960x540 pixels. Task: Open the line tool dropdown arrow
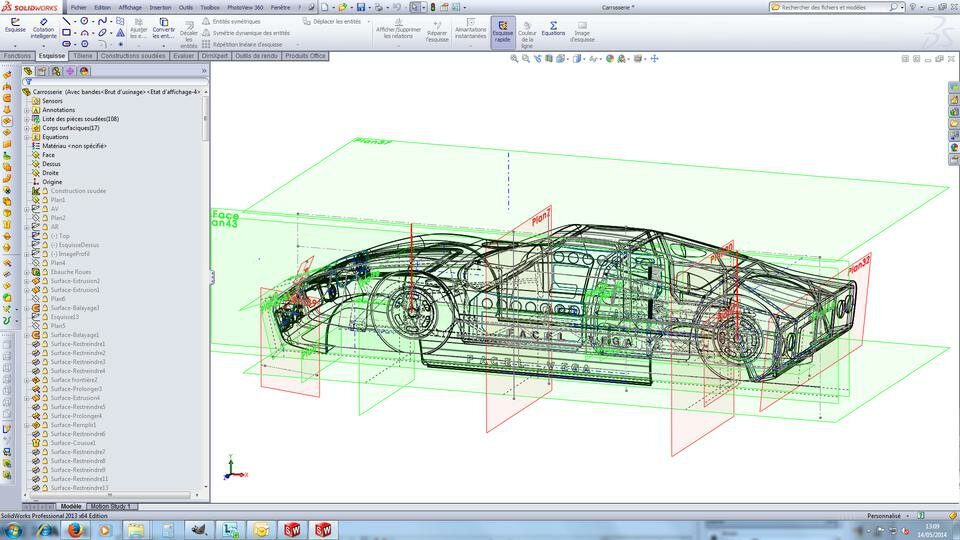(75, 21)
